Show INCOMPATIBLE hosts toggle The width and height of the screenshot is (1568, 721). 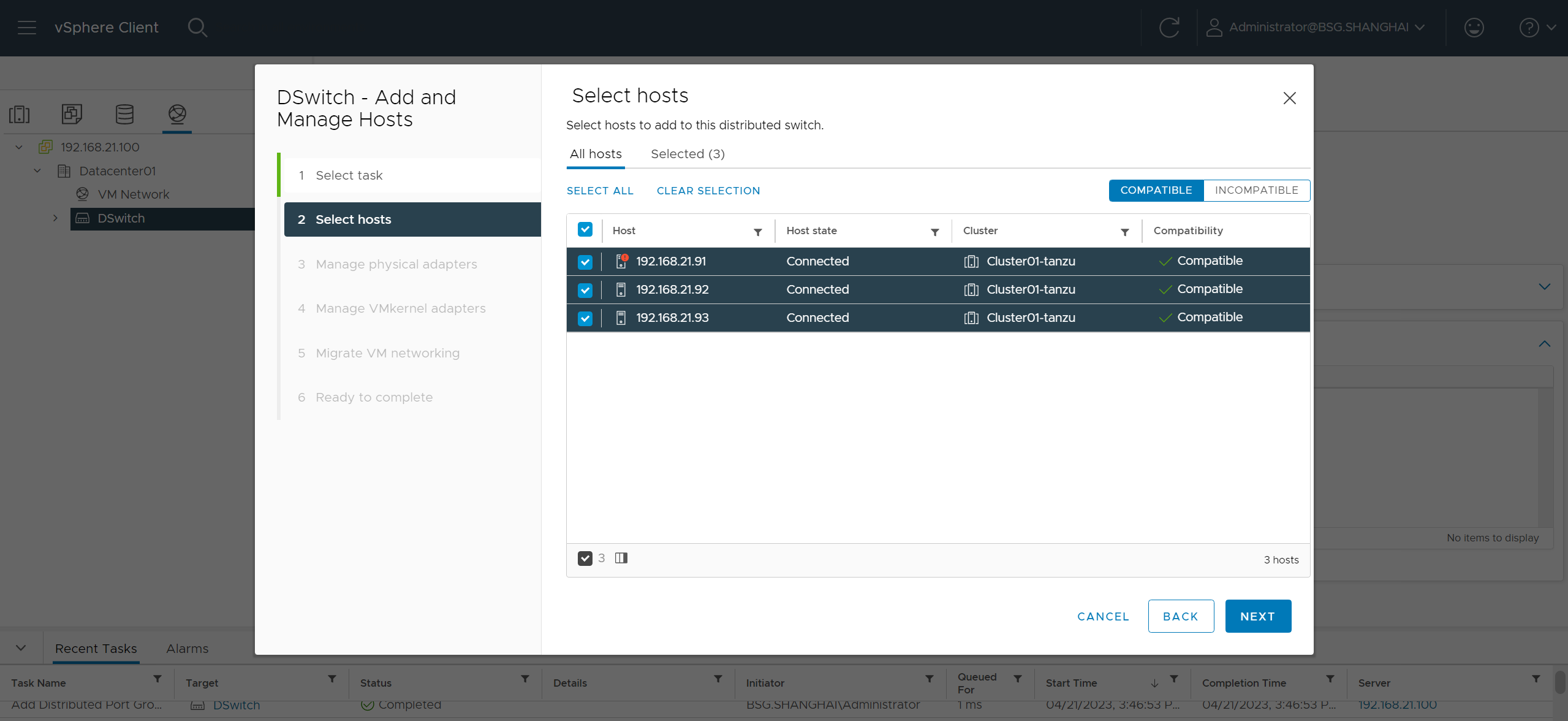(x=1256, y=190)
